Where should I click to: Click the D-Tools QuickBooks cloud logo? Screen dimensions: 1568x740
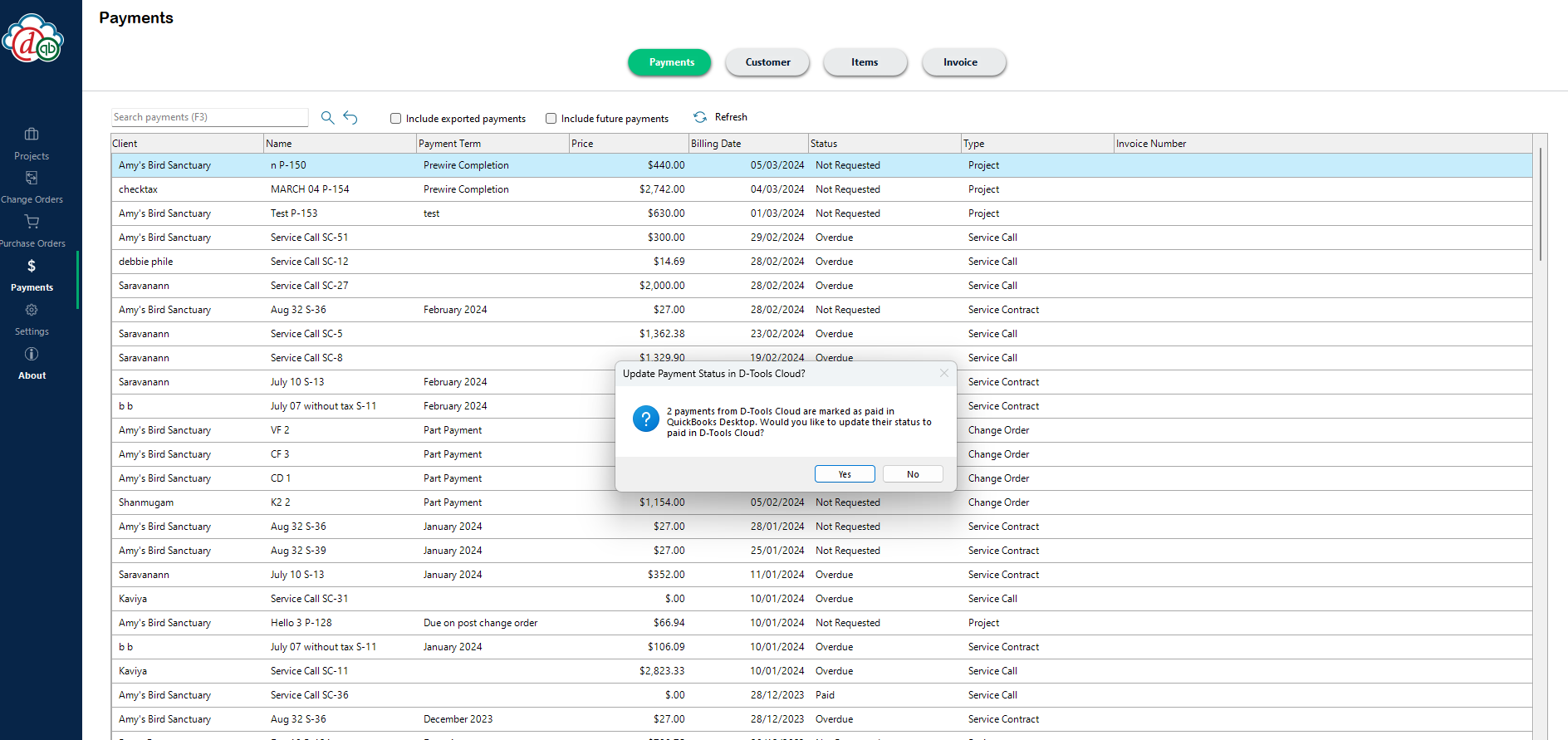[x=32, y=38]
